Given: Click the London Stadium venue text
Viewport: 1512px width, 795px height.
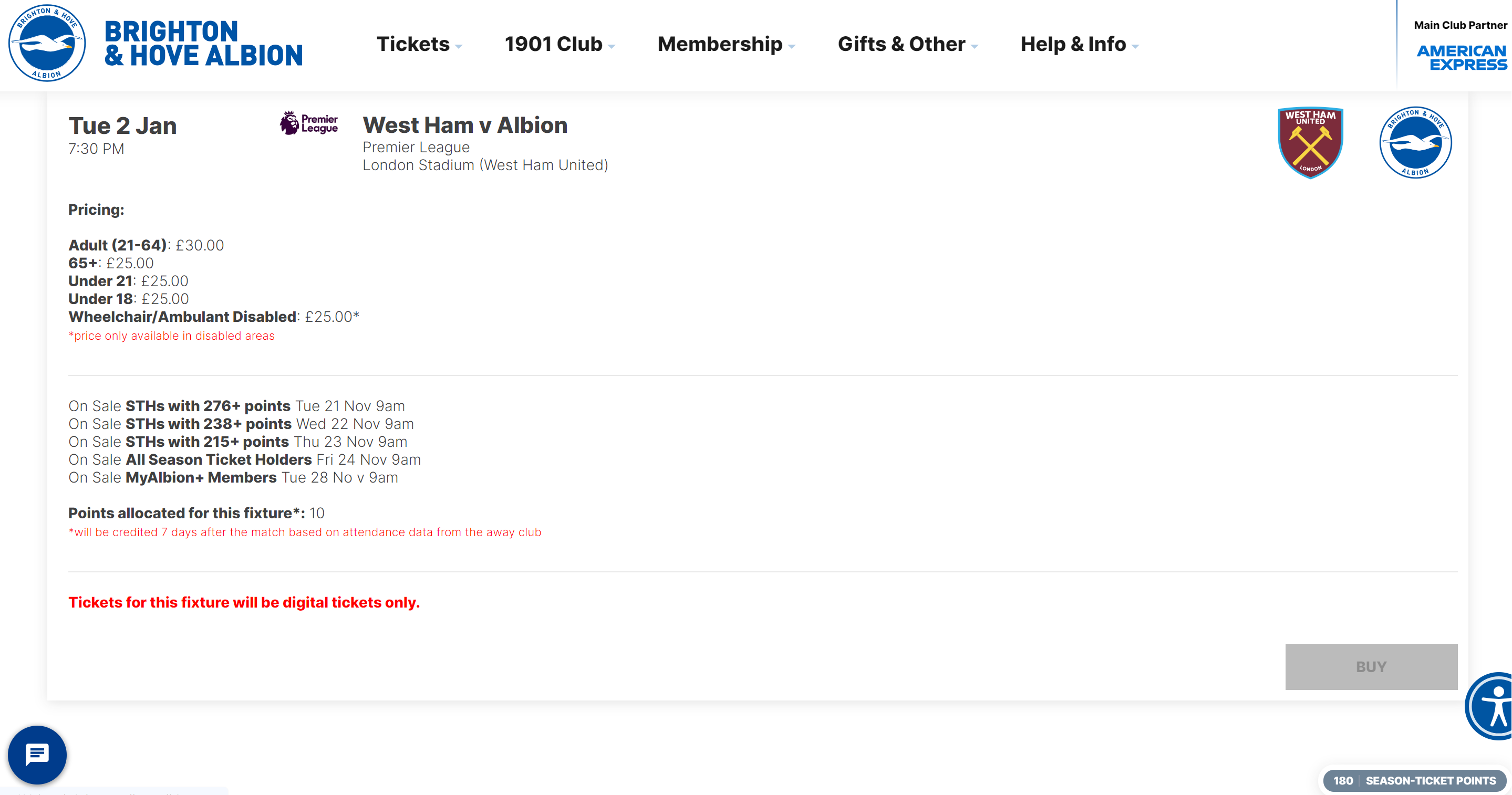Looking at the screenshot, I should tap(485, 165).
